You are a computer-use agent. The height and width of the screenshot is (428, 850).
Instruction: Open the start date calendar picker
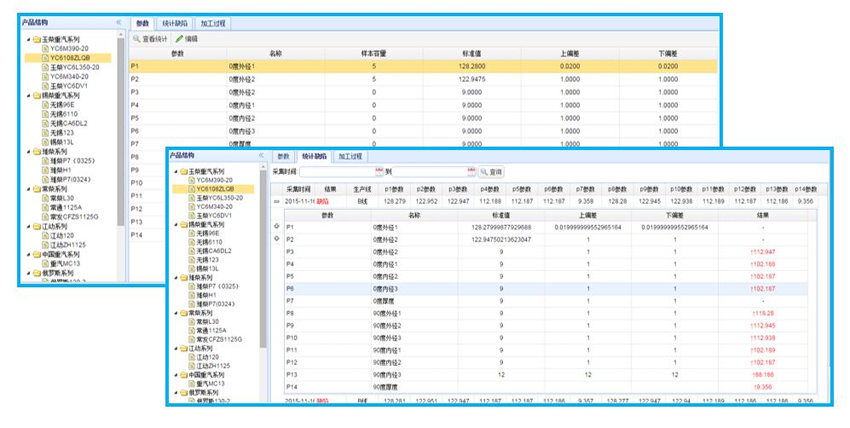(379, 172)
